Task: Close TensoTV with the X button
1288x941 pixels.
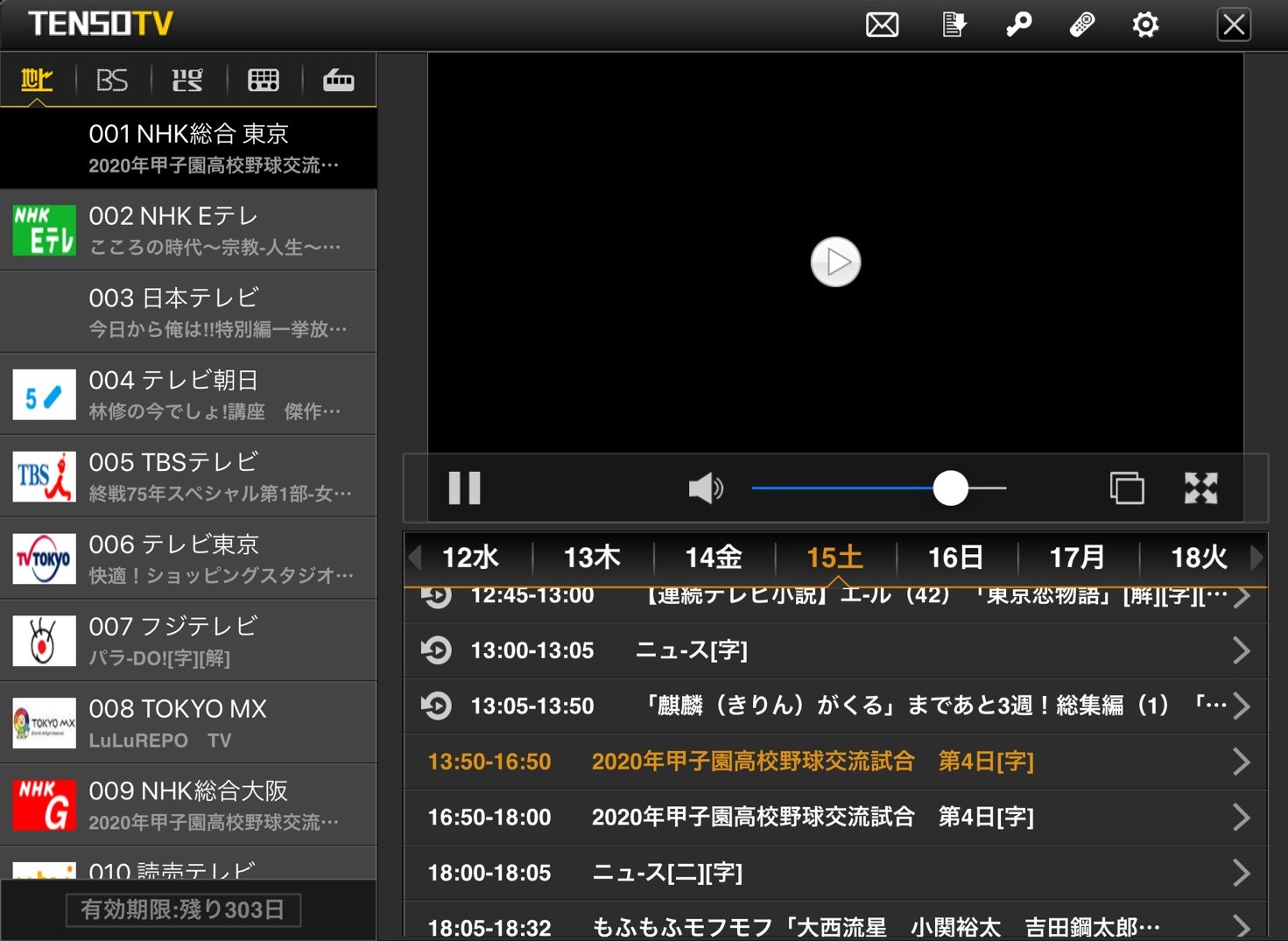Action: pos(1234,25)
